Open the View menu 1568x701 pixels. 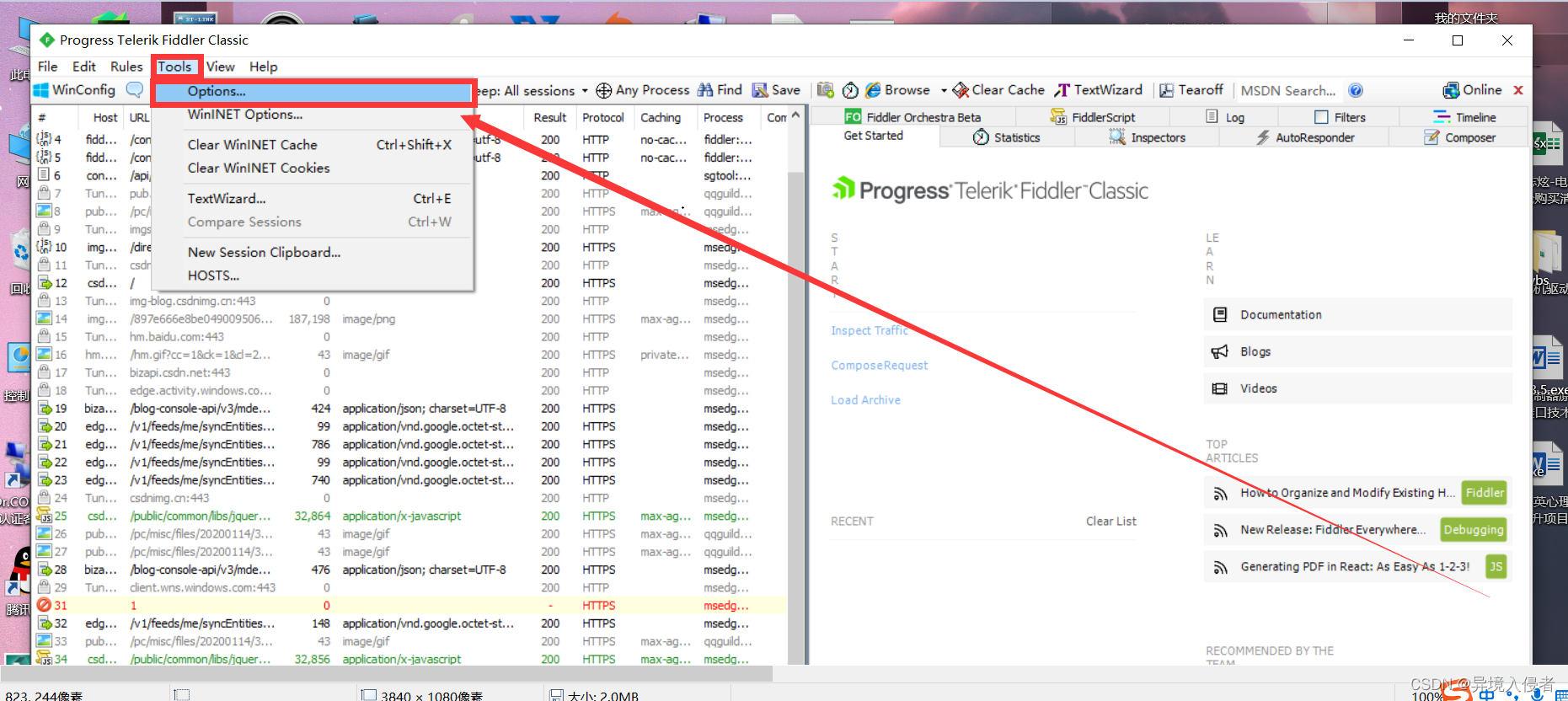click(221, 67)
